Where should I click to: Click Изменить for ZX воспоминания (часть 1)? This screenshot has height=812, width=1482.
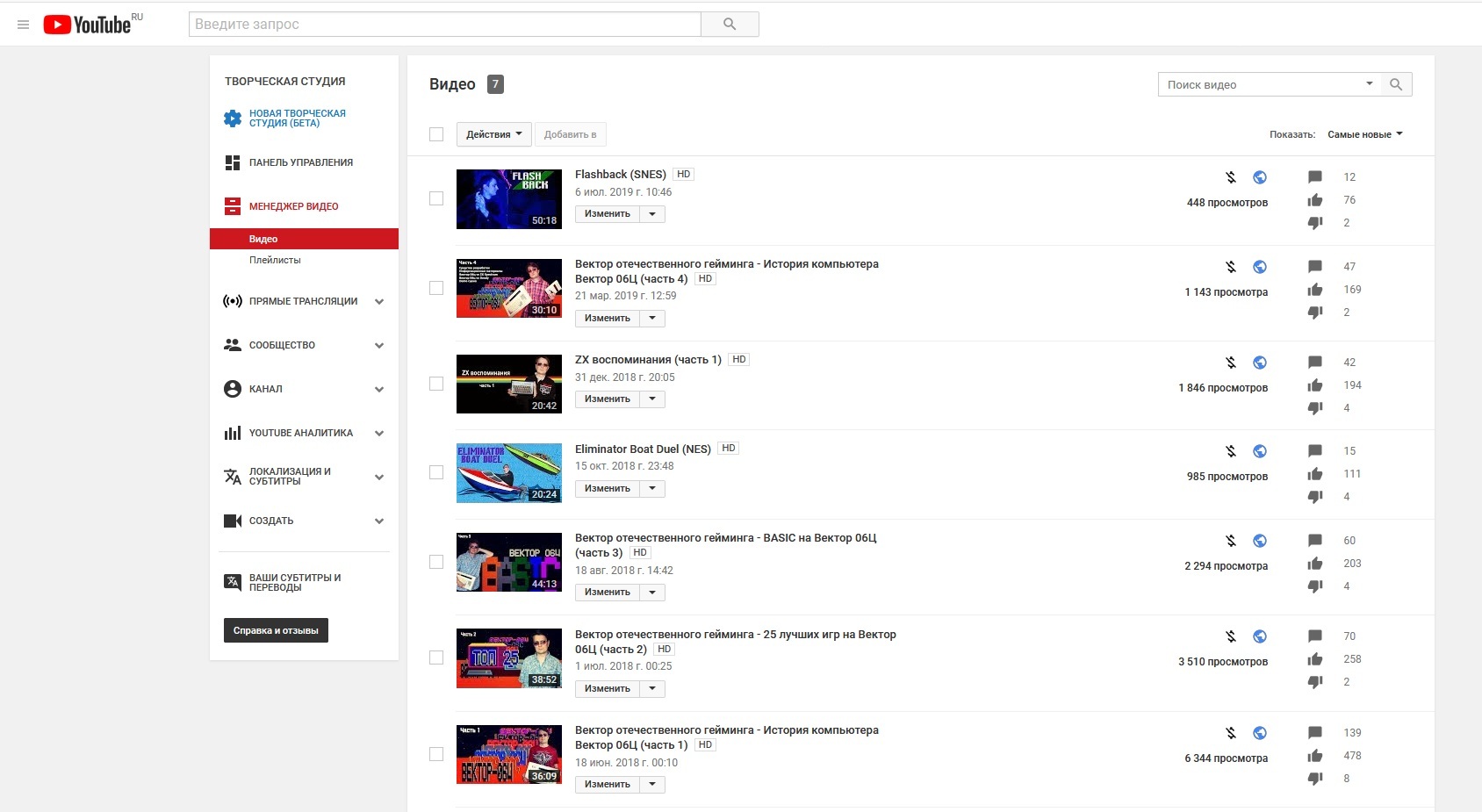click(608, 399)
